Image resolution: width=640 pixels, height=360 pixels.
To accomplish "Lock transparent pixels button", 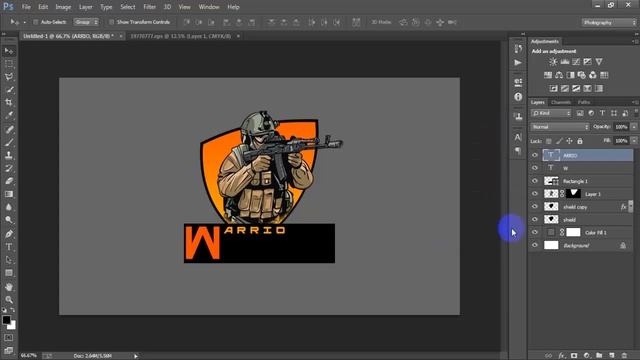I will pos(549,141).
